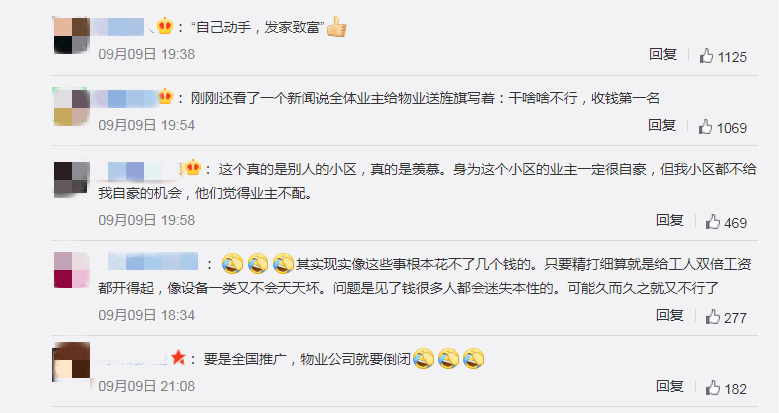Reply to the 19:38 comment
Viewport: 779px width, 413px height.
click(x=663, y=54)
